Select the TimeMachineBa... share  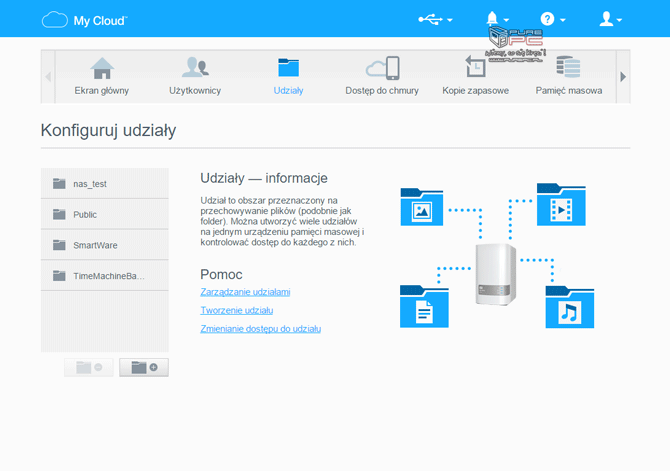coord(105,276)
